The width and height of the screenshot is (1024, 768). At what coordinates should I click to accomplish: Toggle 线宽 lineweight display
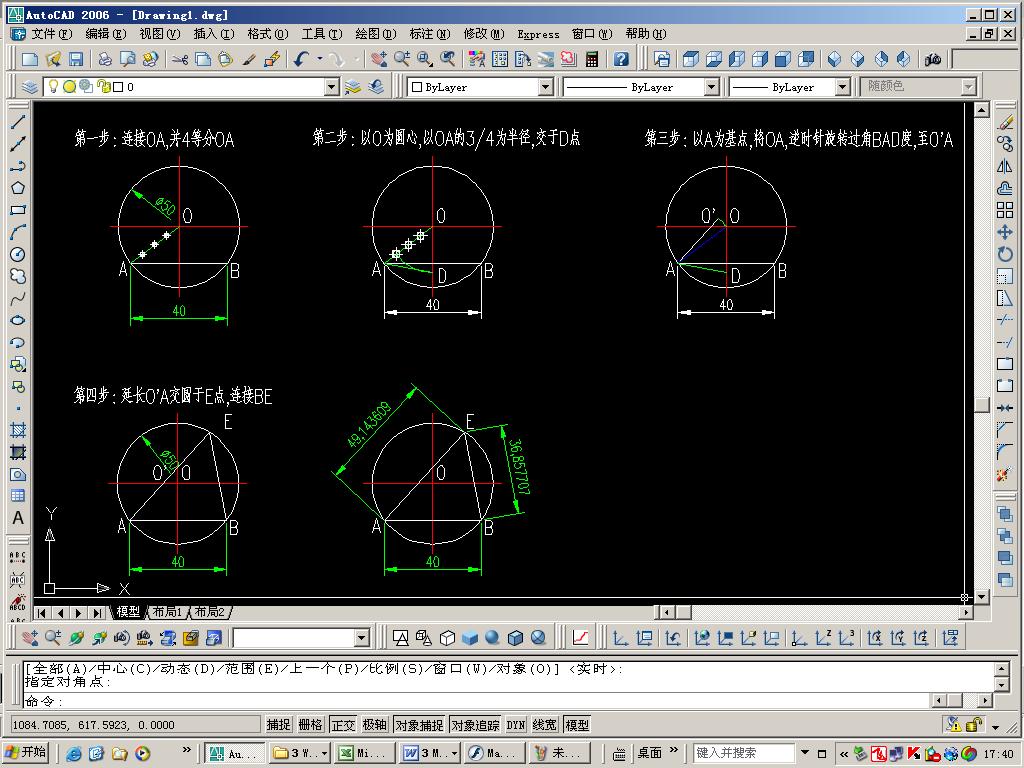click(545, 724)
